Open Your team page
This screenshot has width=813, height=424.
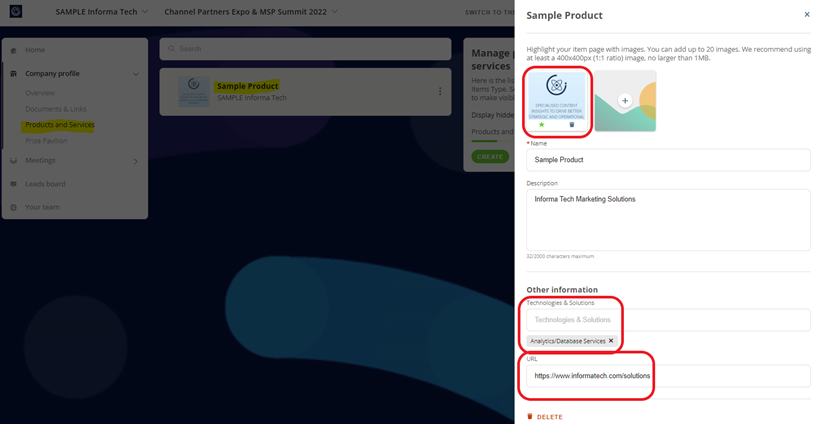(x=42, y=207)
